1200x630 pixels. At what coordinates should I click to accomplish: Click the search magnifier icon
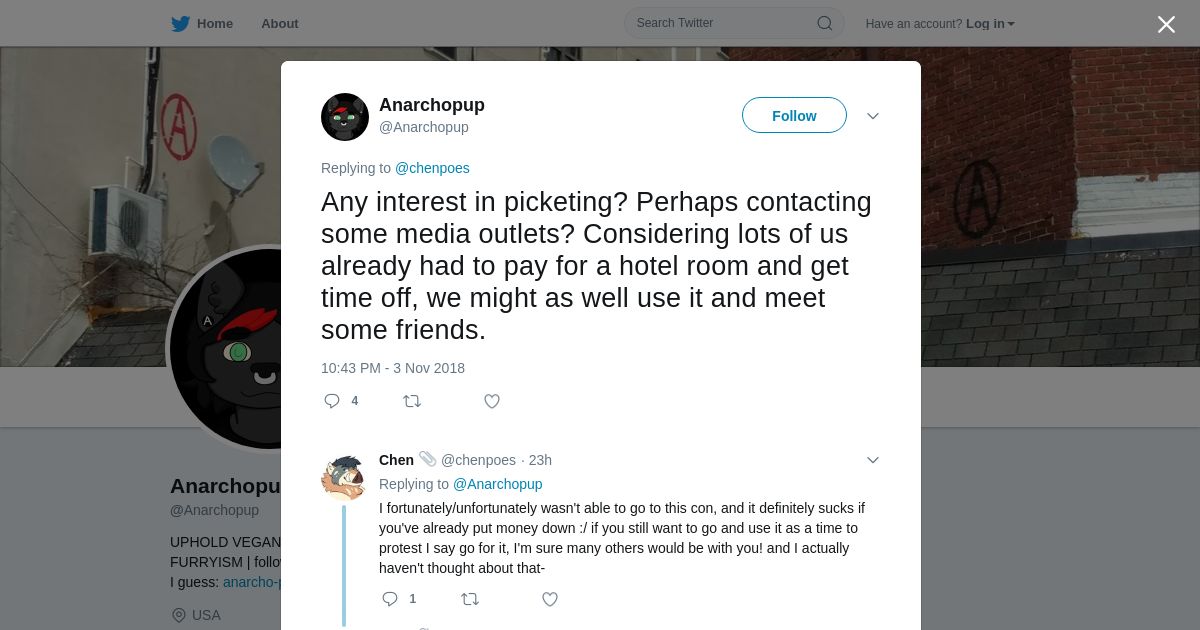[824, 23]
